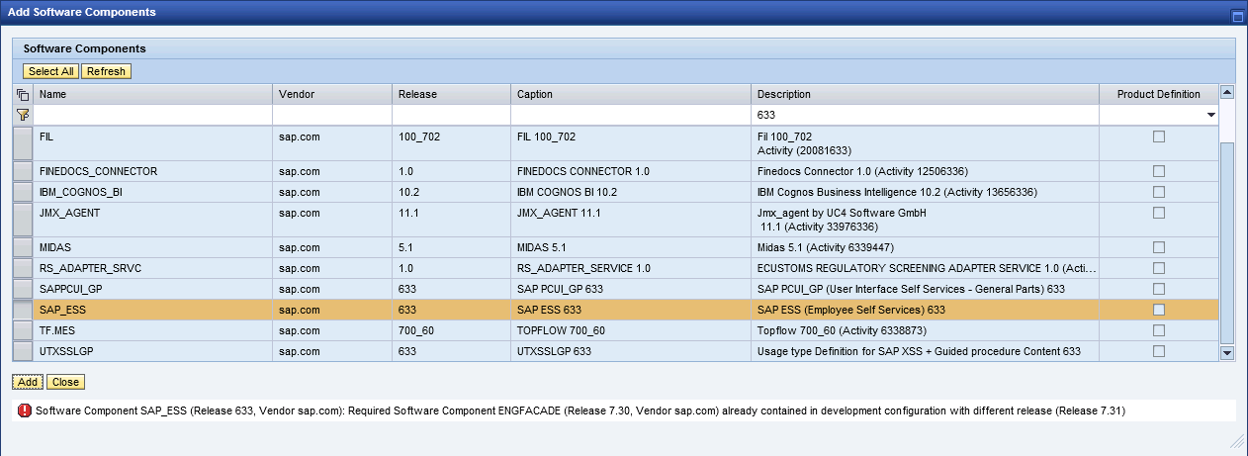Check Product Definition for UTXSSLGP row
Viewport: 1248px width, 456px height.
coord(1159,351)
